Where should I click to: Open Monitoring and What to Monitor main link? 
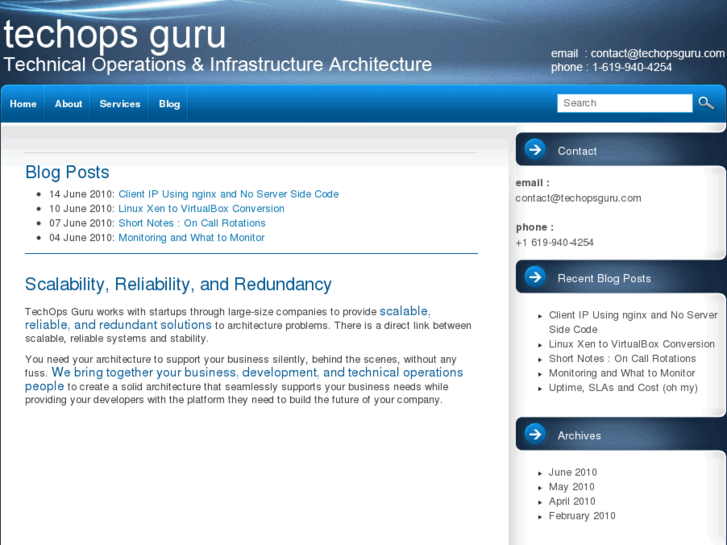(x=191, y=237)
